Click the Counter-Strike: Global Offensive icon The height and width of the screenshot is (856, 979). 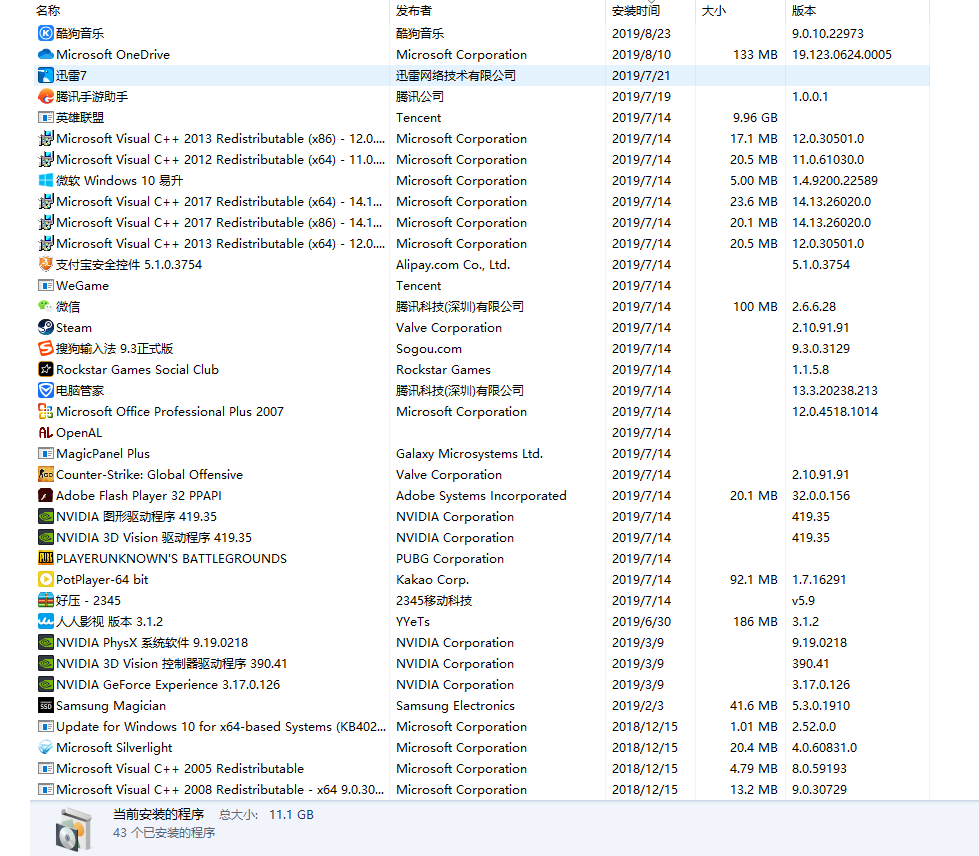[x=46, y=475]
